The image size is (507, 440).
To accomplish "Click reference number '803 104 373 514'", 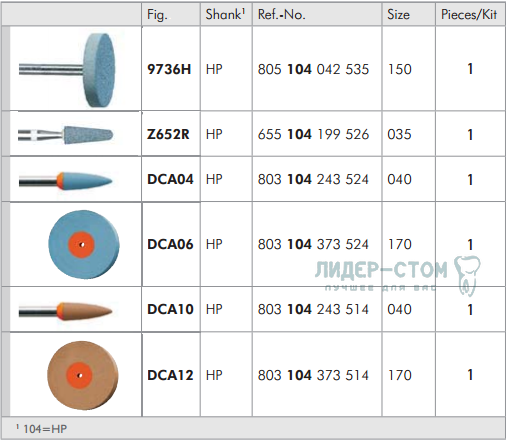I will pos(313,375).
